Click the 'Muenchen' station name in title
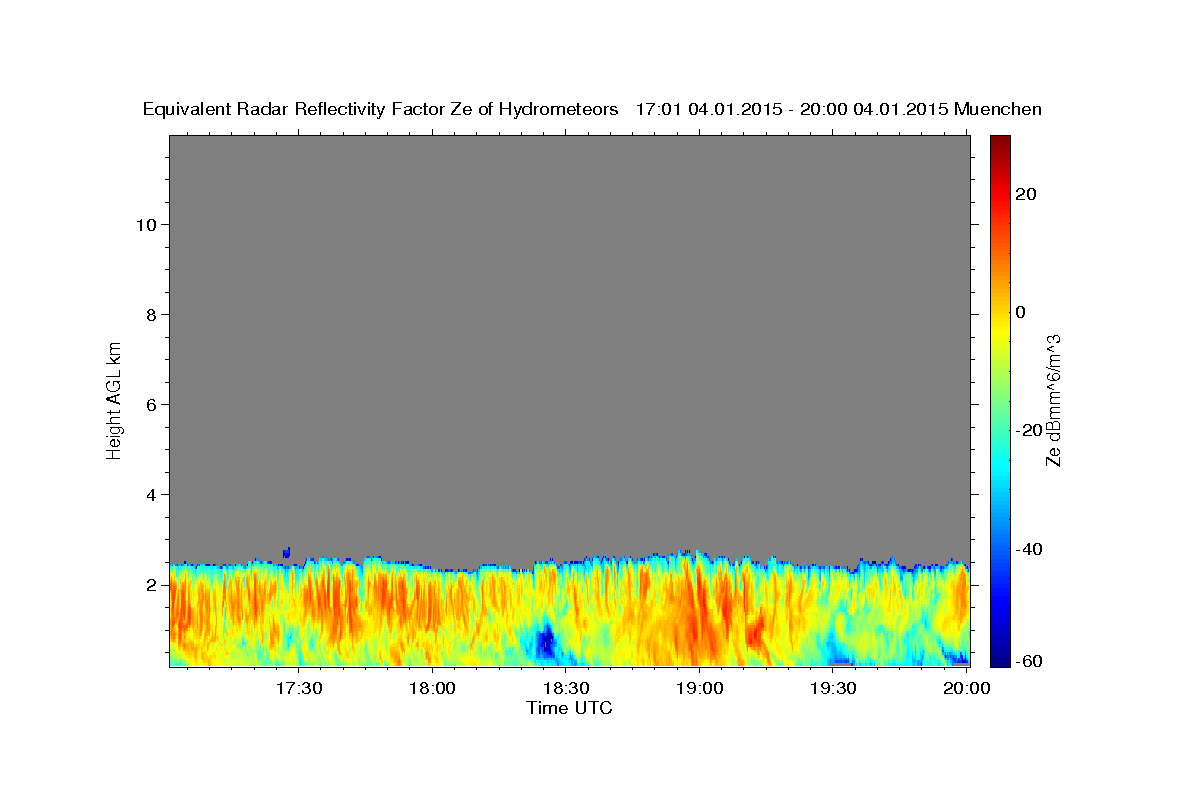Viewport: 1200px width, 800px height. click(x=998, y=110)
